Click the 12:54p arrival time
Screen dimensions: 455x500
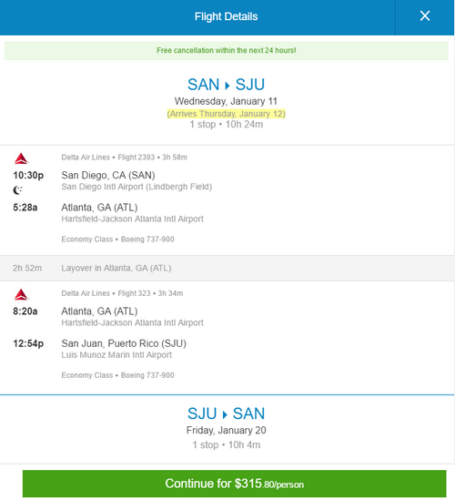coord(28,343)
